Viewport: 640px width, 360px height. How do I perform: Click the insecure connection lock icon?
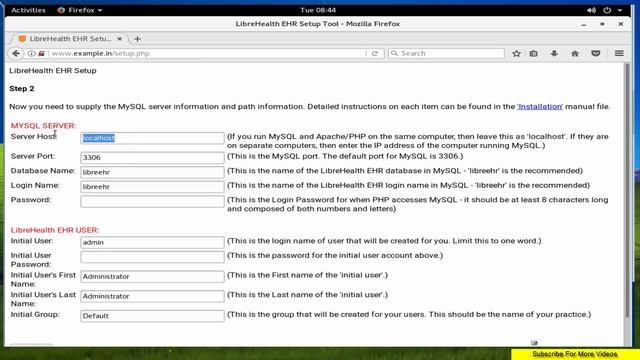pyautogui.click(x=41, y=53)
